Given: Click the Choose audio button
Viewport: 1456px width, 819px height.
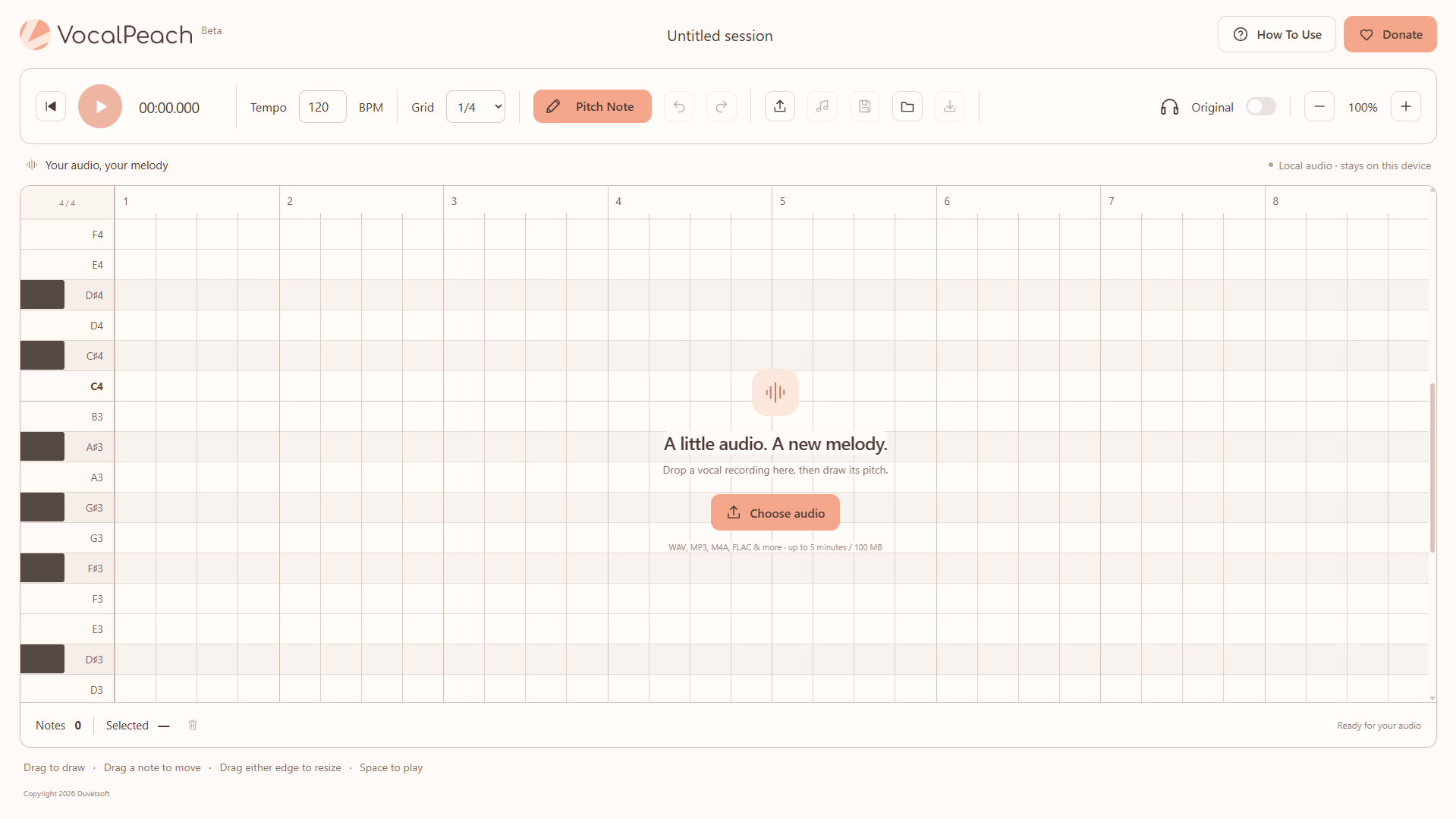Looking at the screenshot, I should pyautogui.click(x=775, y=512).
